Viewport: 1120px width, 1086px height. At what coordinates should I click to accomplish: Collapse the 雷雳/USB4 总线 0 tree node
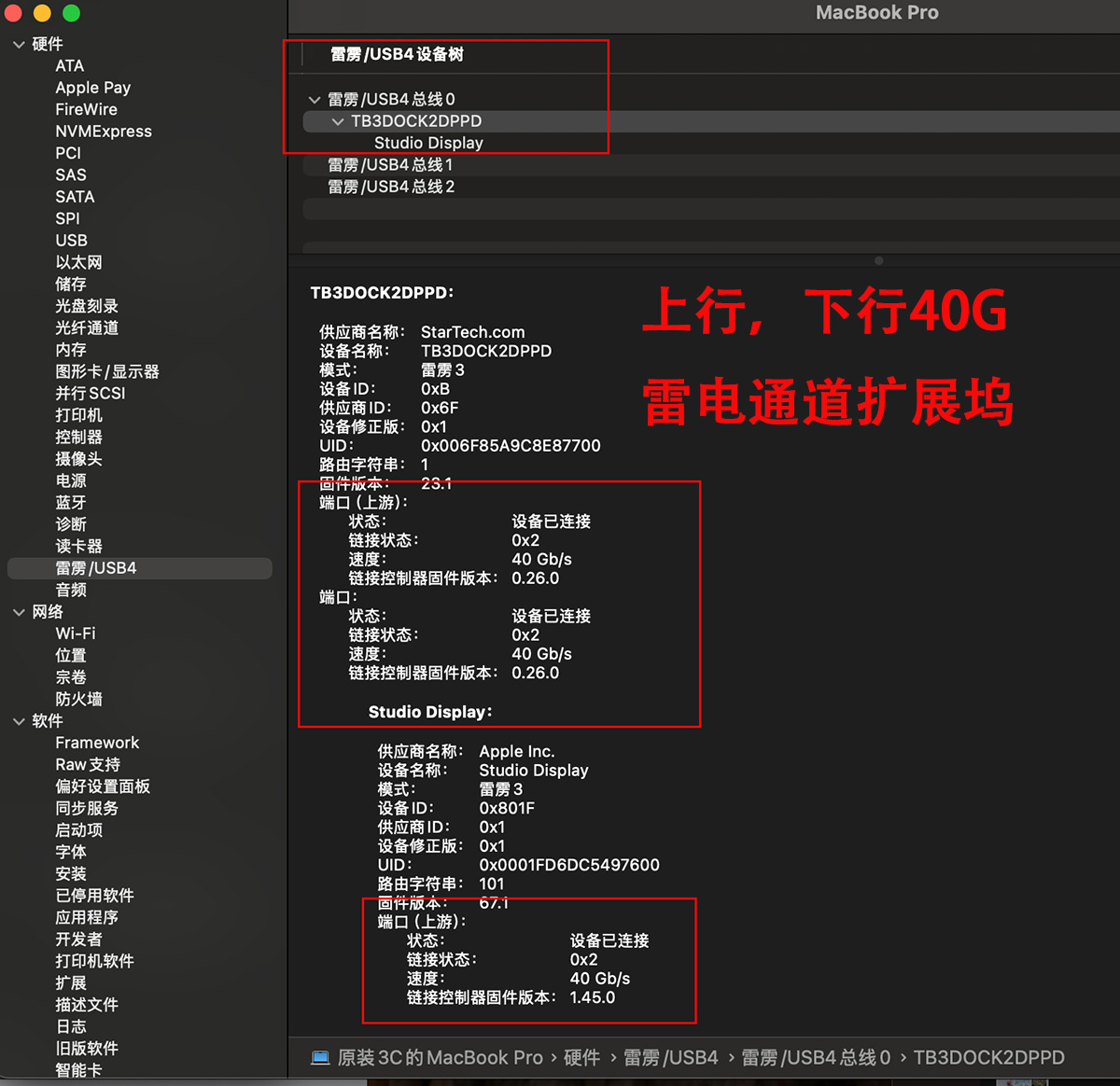click(315, 100)
